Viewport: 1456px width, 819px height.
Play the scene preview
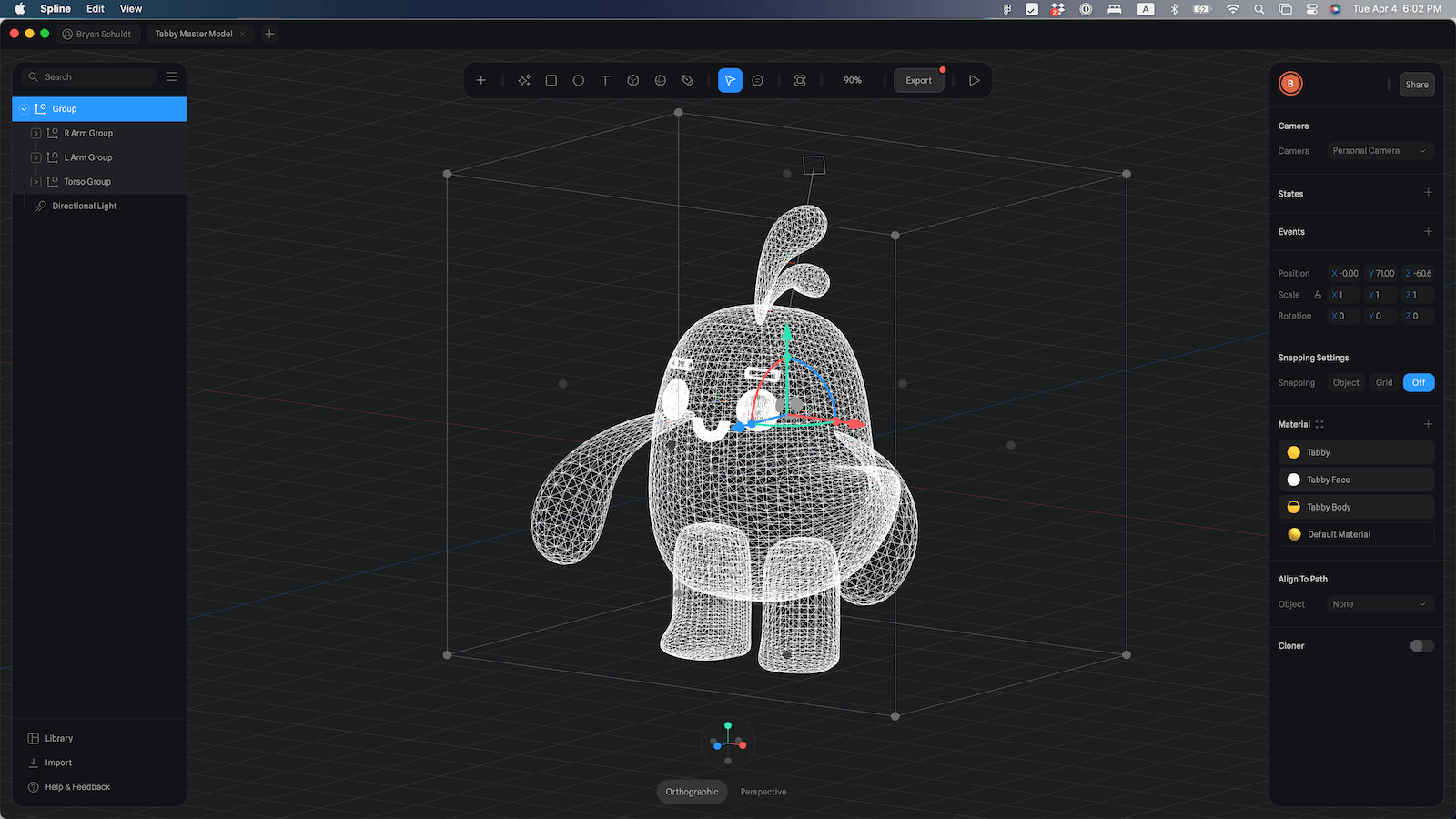(x=975, y=80)
